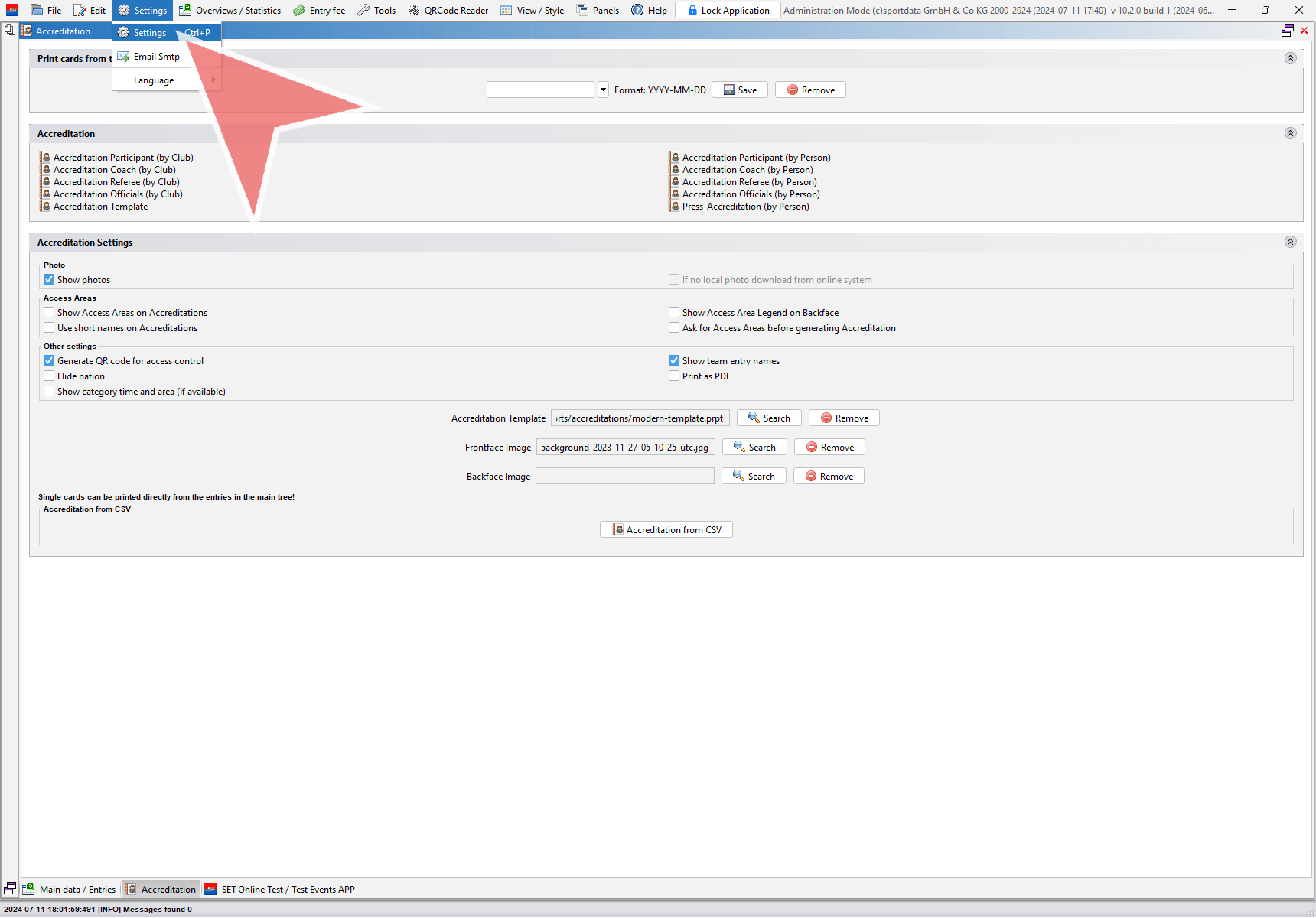1316x918 pixels.
Task: Click the Email Smtp envelope icon
Action: [x=123, y=57]
